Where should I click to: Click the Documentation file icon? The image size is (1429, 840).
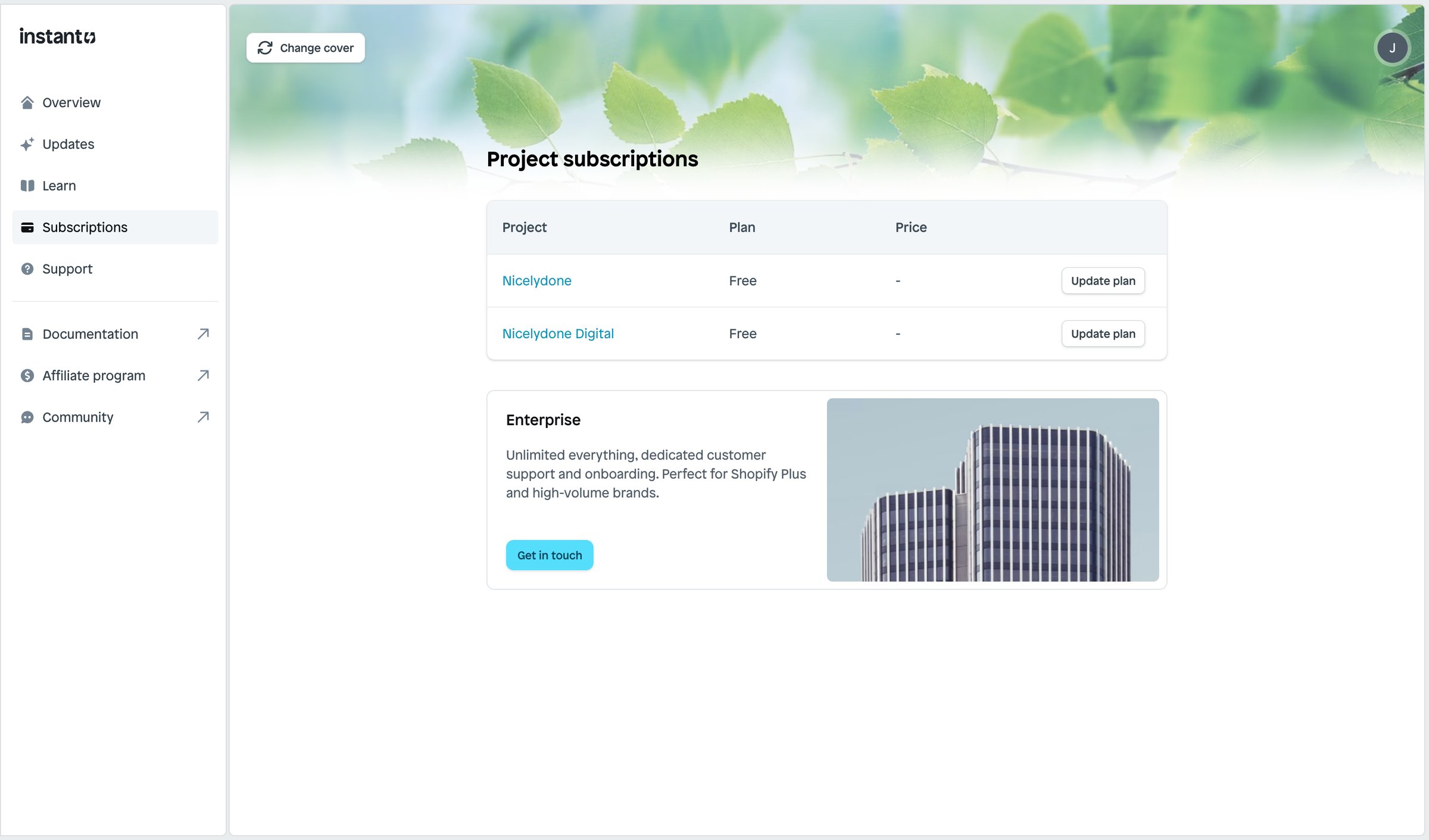(x=27, y=334)
